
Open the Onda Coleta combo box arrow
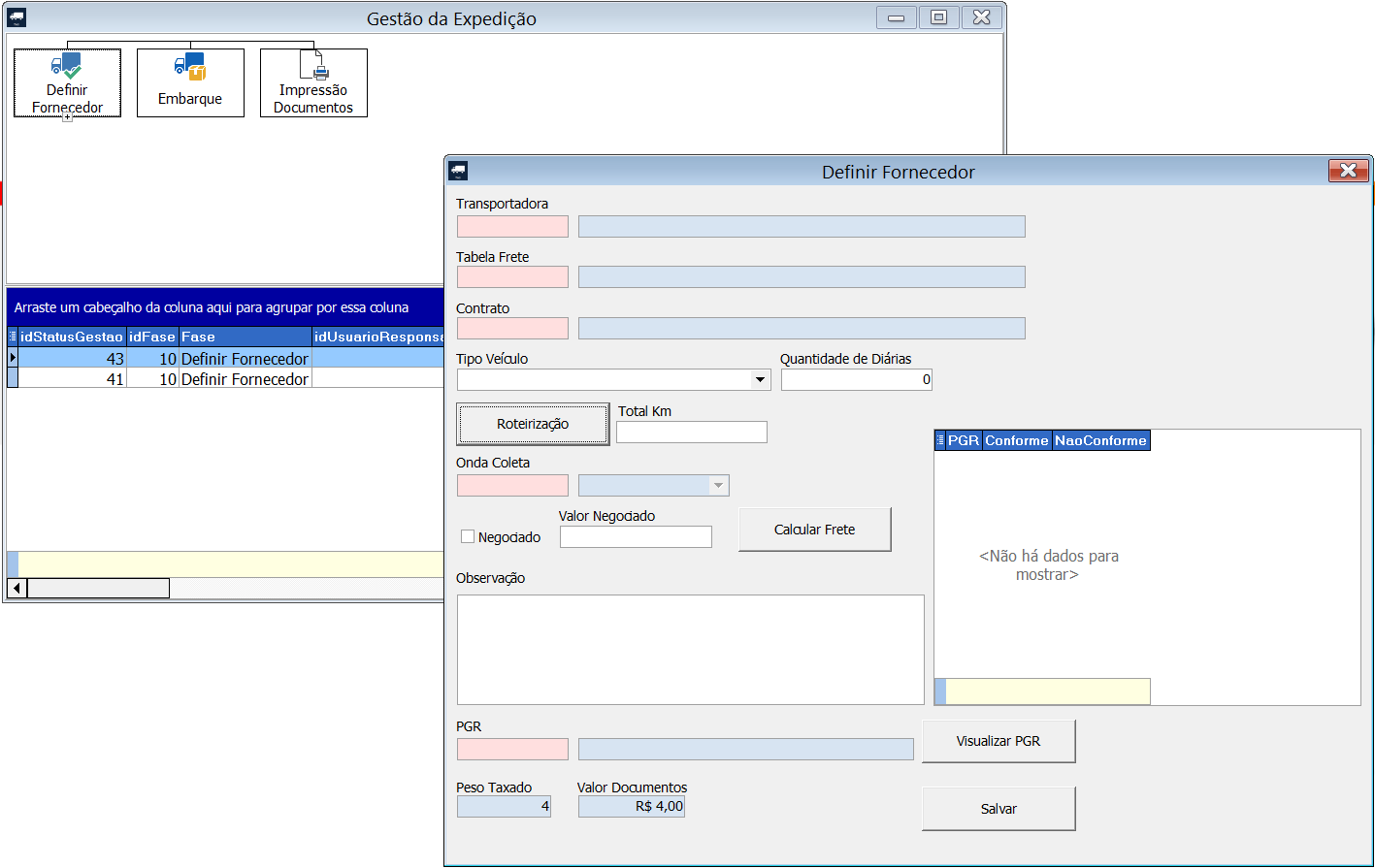[x=718, y=485]
